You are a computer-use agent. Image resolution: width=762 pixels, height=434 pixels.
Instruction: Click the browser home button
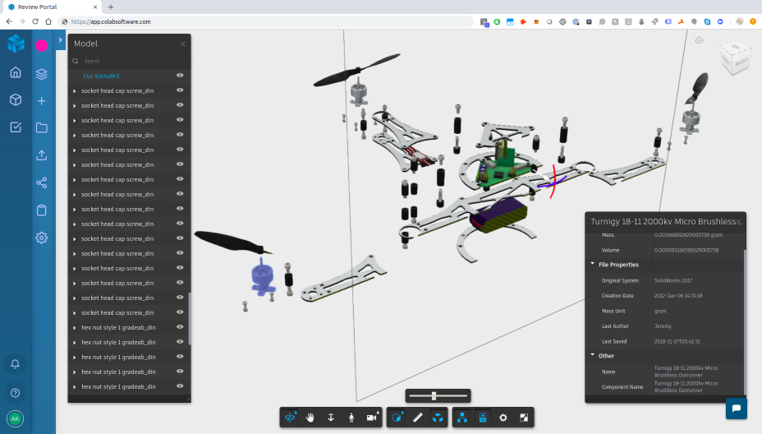point(48,21)
